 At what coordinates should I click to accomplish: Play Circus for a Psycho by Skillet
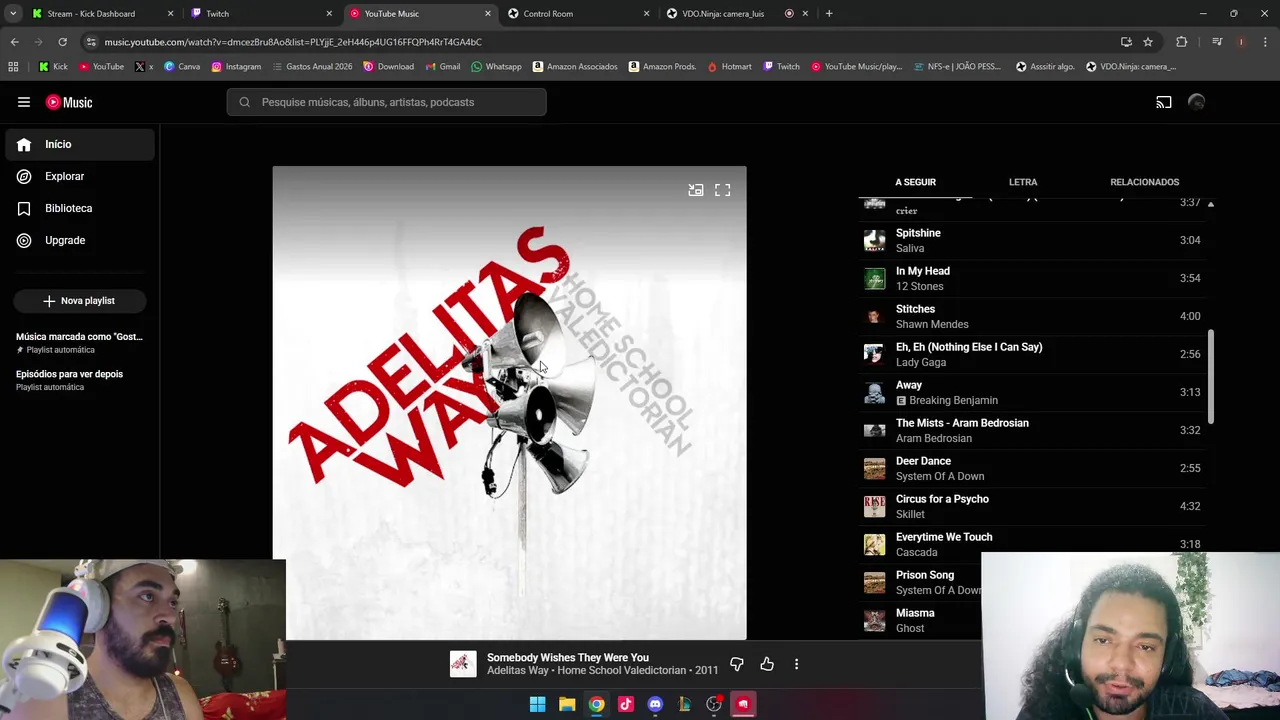click(1033, 506)
